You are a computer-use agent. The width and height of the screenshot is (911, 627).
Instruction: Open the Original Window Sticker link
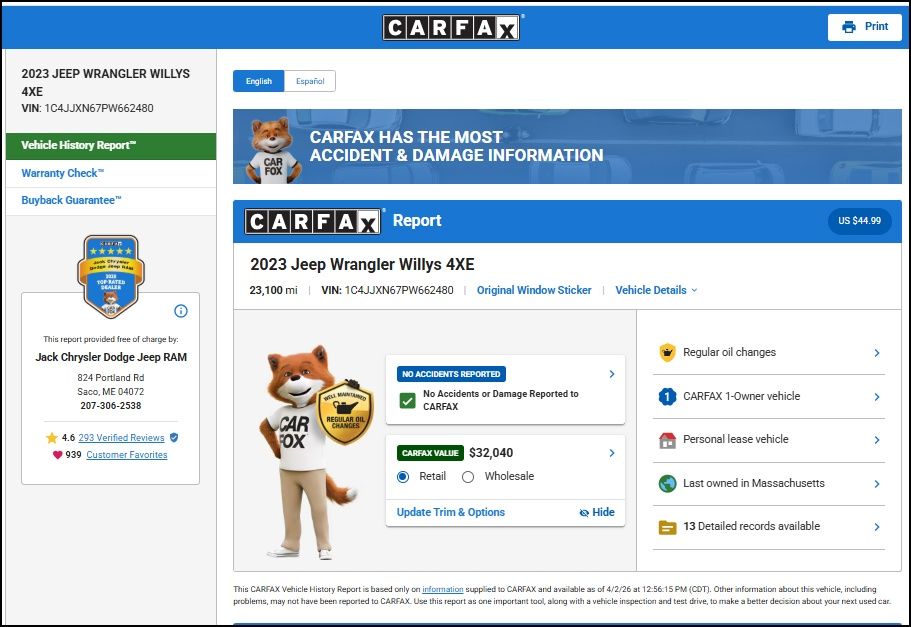point(534,291)
